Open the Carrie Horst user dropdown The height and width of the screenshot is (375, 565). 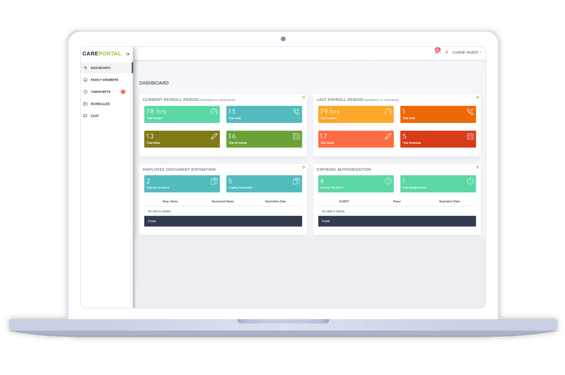click(x=466, y=52)
